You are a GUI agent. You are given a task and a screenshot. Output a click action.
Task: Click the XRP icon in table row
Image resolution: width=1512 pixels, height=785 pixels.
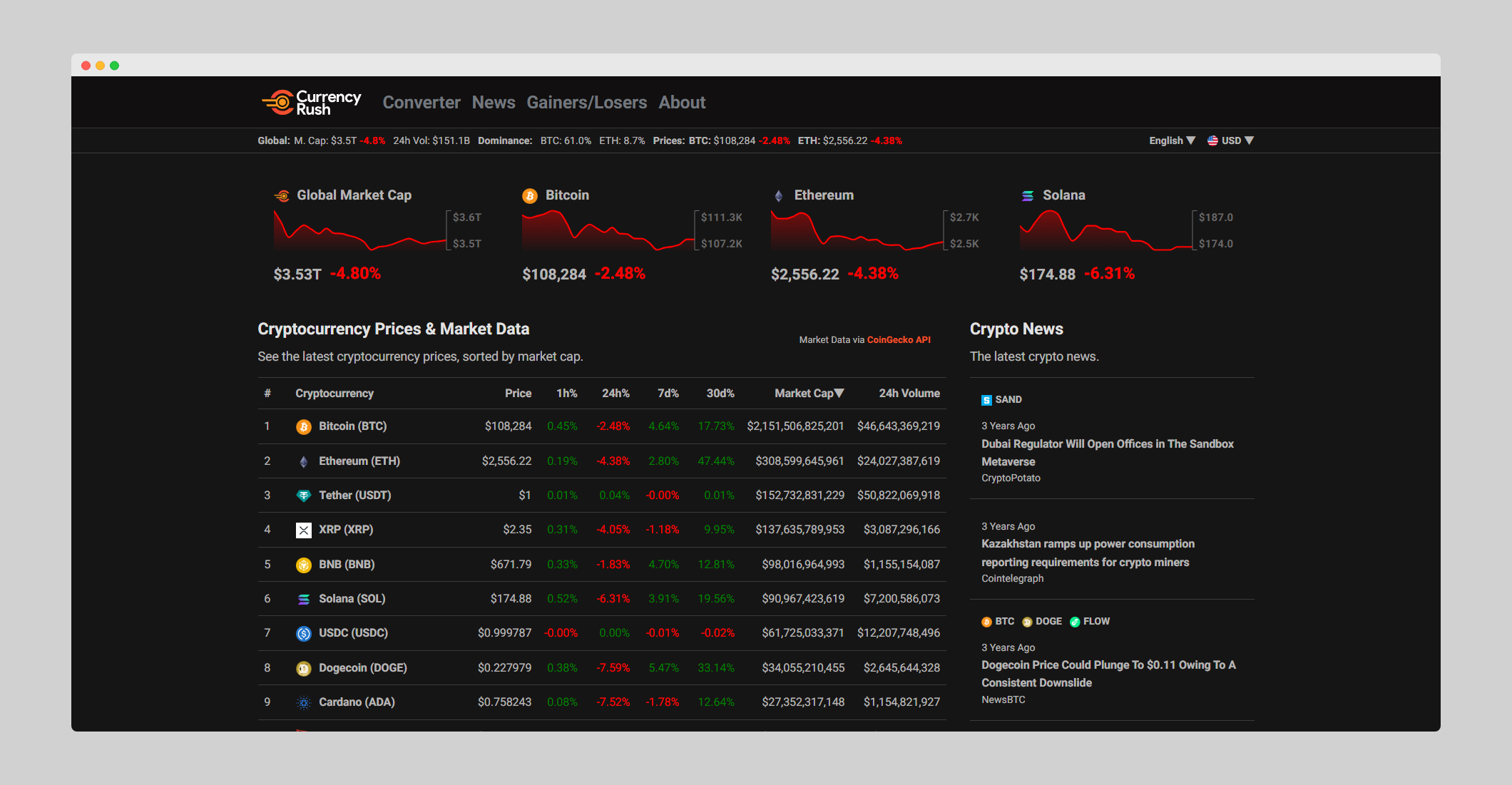pos(304,530)
